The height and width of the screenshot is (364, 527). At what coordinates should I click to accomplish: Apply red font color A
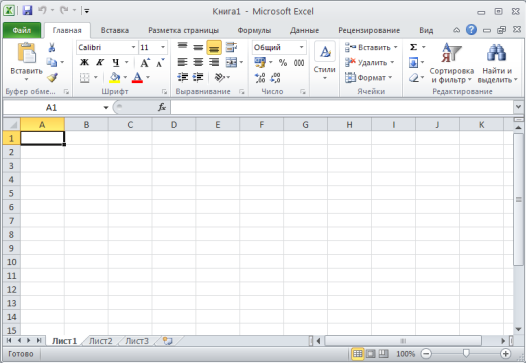pyautogui.click(x=137, y=78)
